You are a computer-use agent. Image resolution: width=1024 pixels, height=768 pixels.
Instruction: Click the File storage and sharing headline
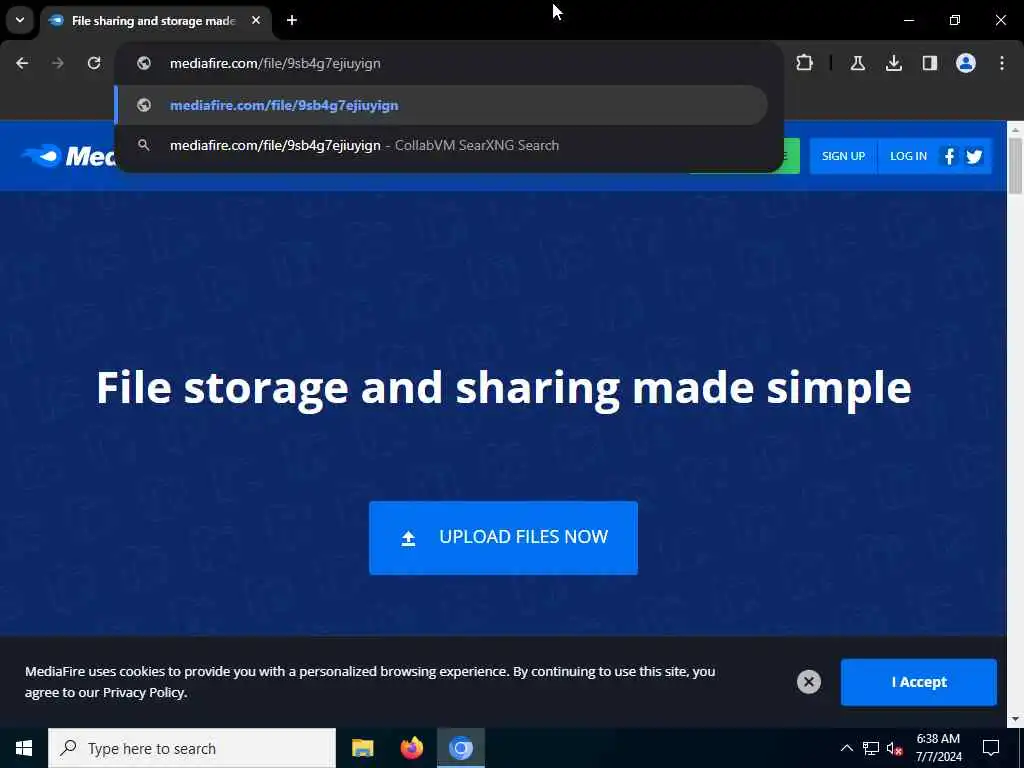(504, 389)
